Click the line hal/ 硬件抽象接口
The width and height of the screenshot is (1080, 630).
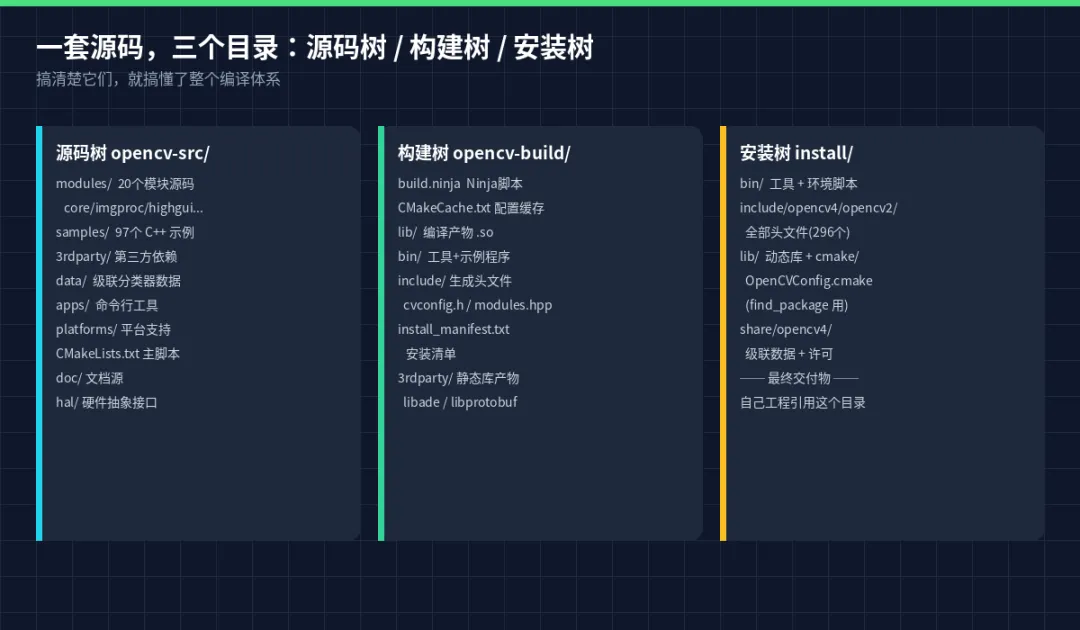(107, 403)
